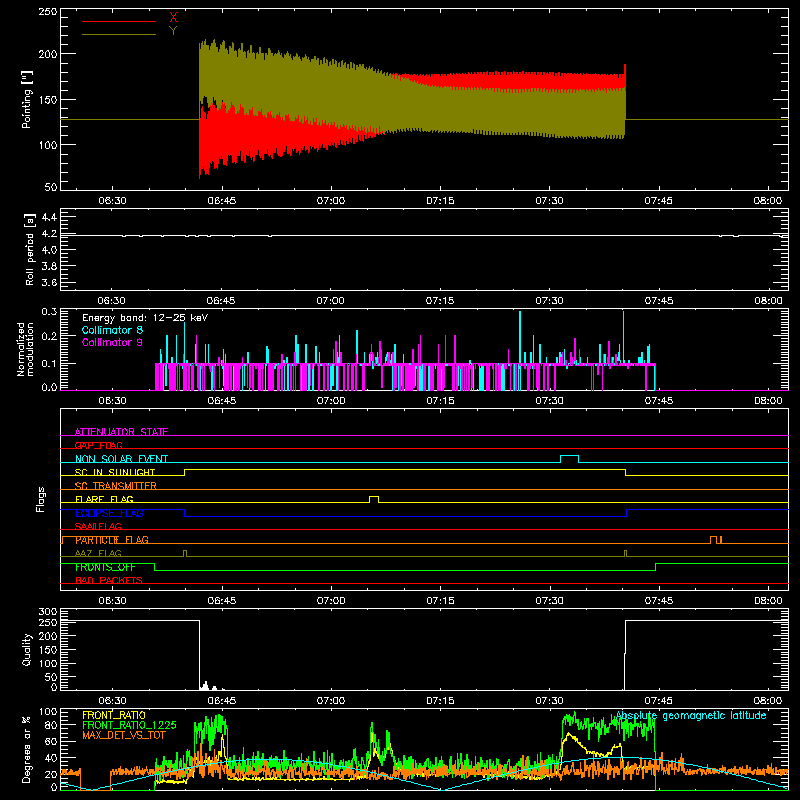The height and width of the screenshot is (800, 800).
Task: Click the red X legend label
Action: point(173,18)
